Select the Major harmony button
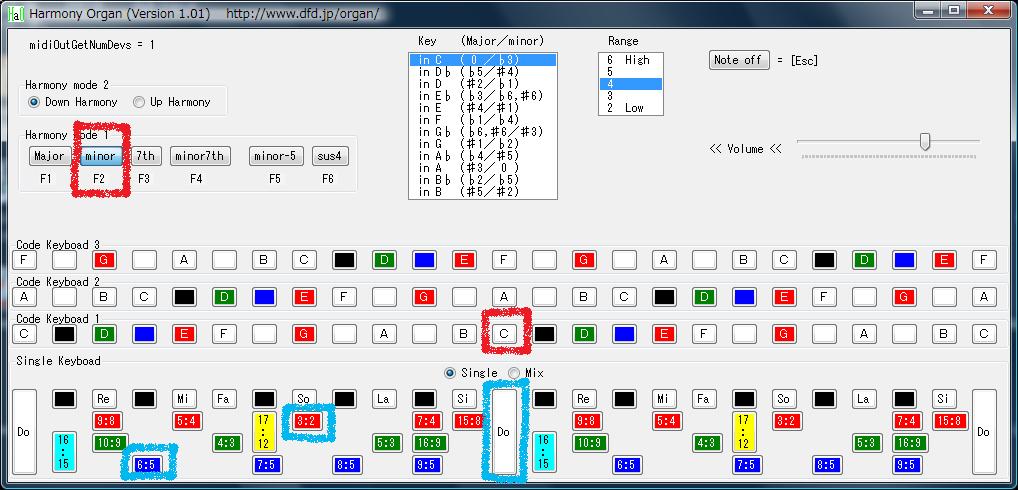 coord(49,156)
